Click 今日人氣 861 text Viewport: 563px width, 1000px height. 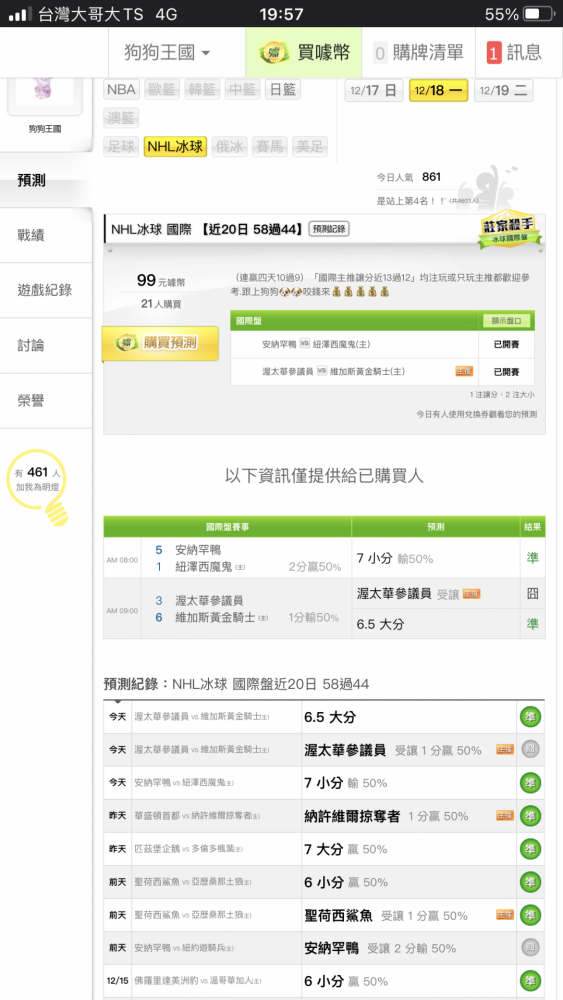[x=409, y=177]
